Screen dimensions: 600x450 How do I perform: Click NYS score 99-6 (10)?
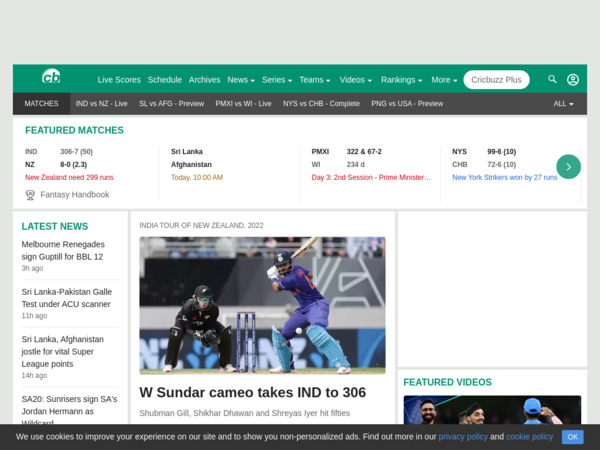point(502,152)
